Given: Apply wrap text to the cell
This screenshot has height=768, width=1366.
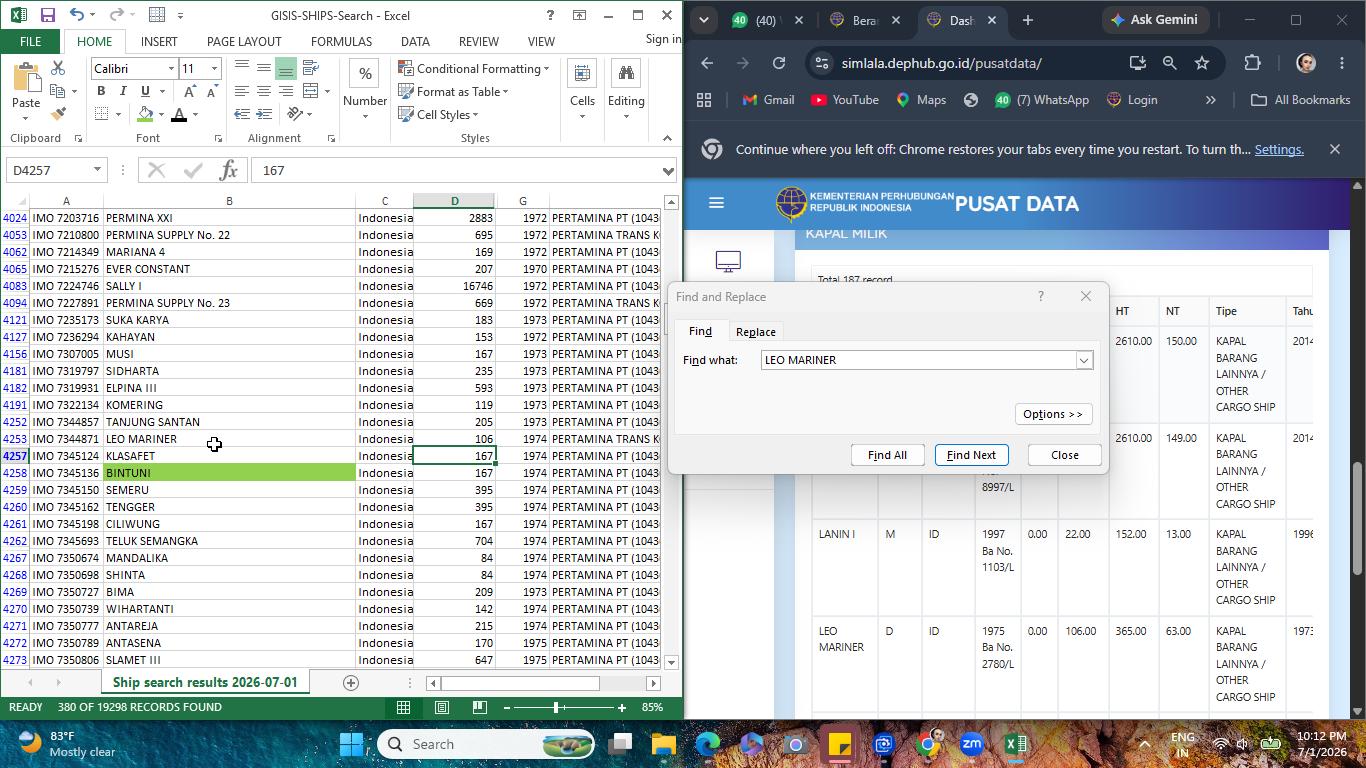Looking at the screenshot, I should pyautogui.click(x=311, y=68).
